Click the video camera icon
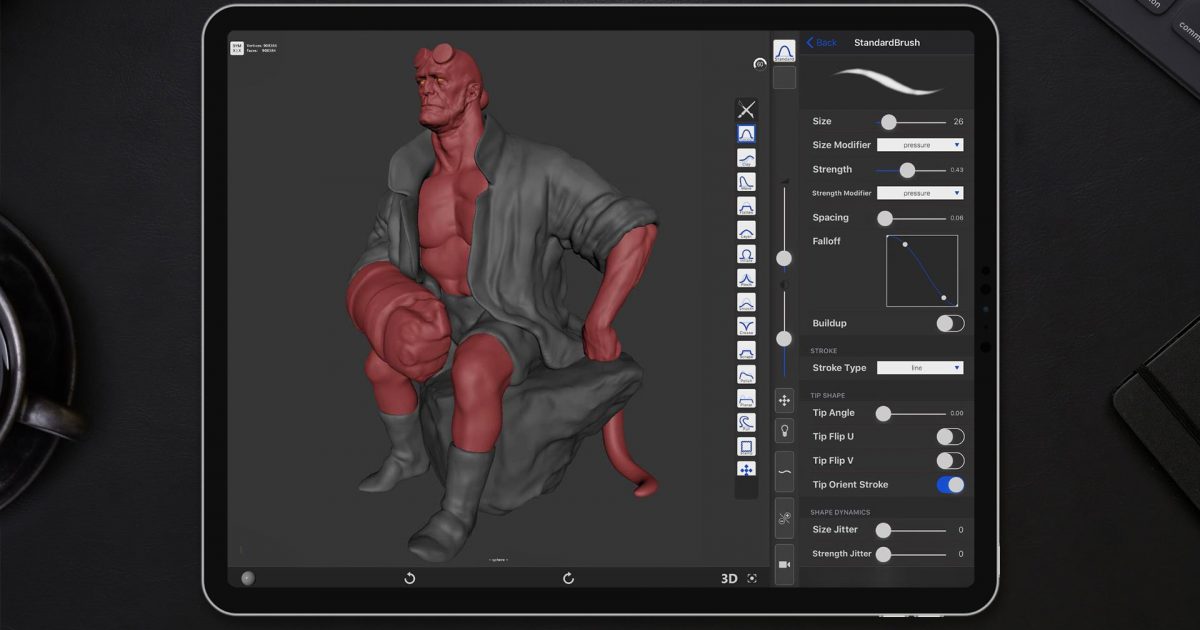This screenshot has height=630, width=1200. click(784, 565)
